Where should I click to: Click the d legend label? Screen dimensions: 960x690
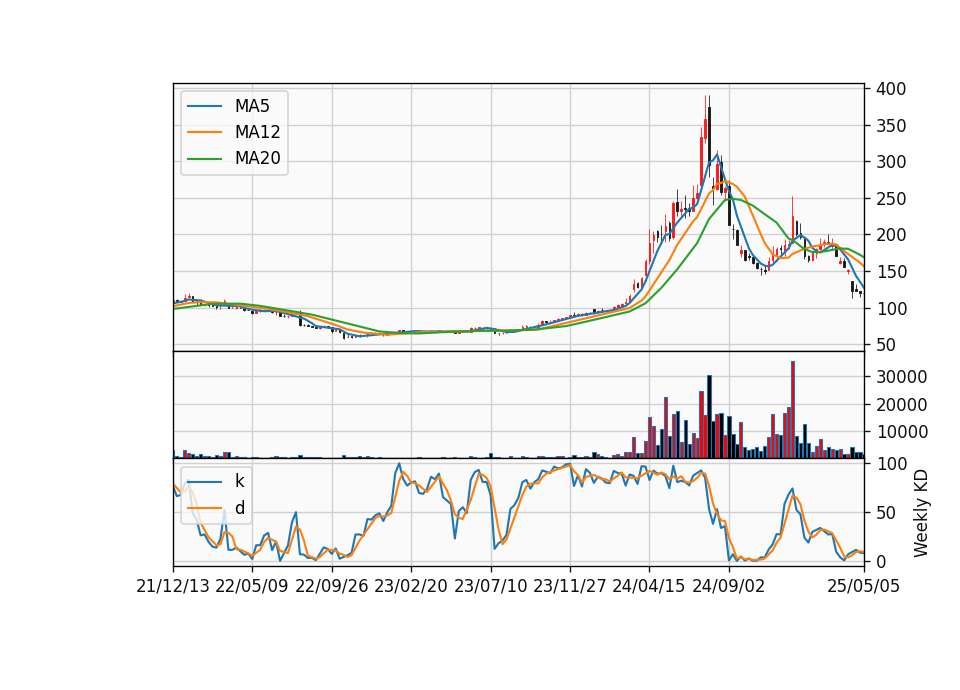click(x=239, y=508)
